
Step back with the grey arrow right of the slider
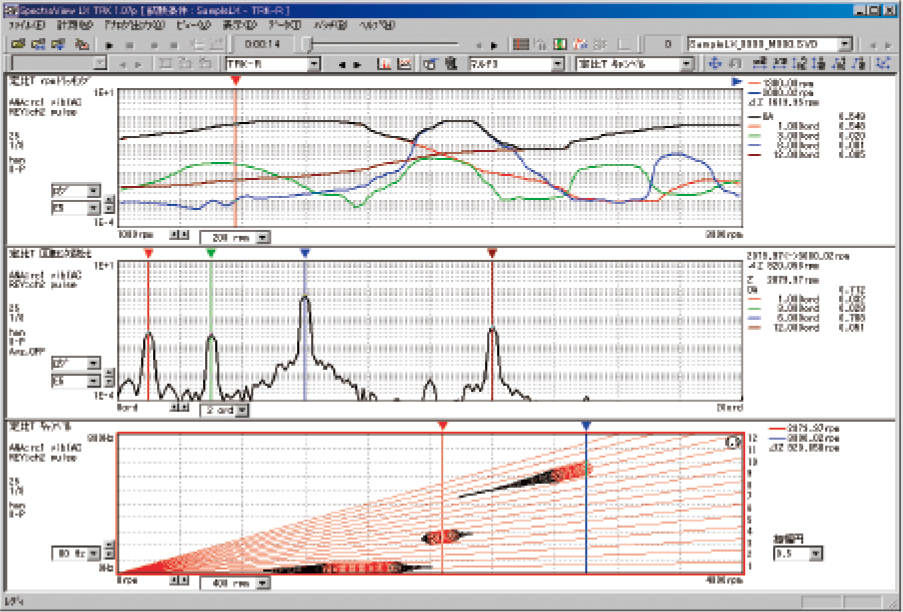pyautogui.click(x=477, y=45)
